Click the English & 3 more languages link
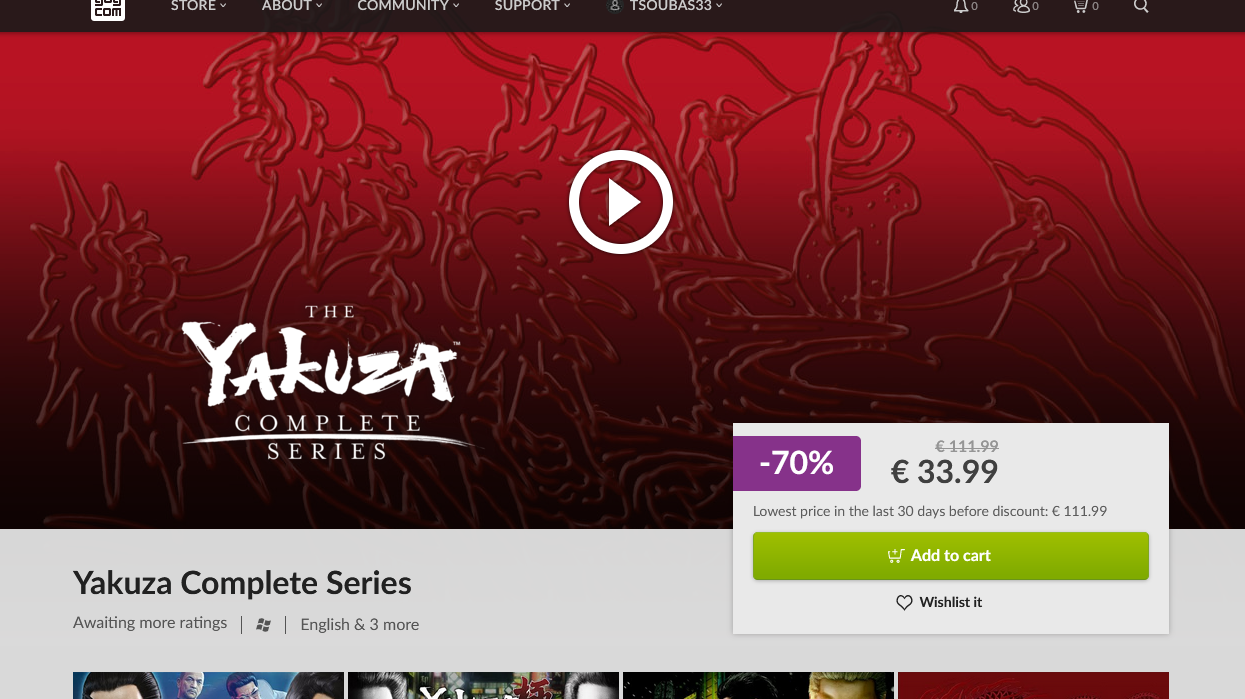 (359, 625)
